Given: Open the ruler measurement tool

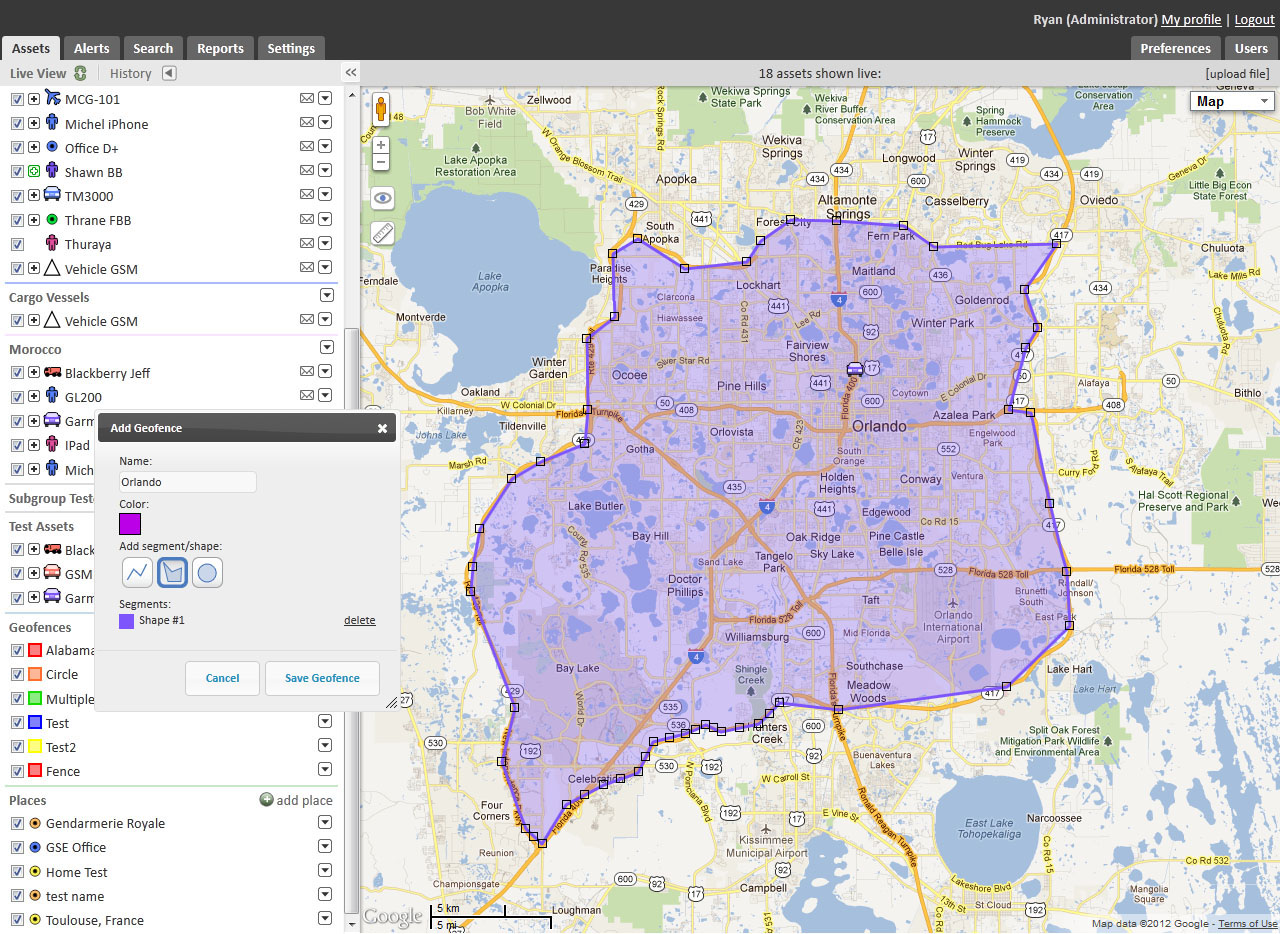Looking at the screenshot, I should pyautogui.click(x=382, y=234).
